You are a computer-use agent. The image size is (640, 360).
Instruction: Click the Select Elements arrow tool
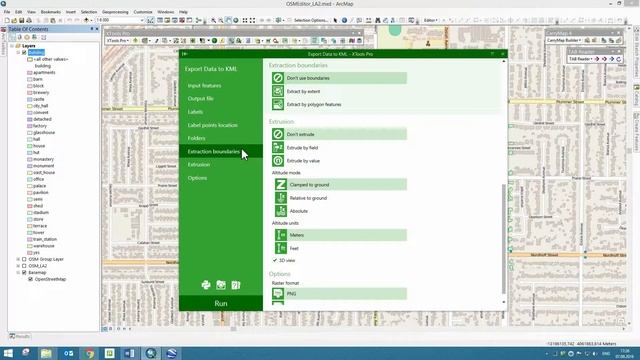coord(336,20)
